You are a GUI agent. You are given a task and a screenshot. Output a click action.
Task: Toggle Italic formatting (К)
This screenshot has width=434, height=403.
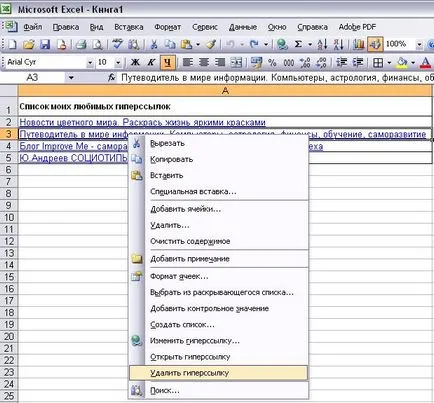pyautogui.click(x=151, y=62)
